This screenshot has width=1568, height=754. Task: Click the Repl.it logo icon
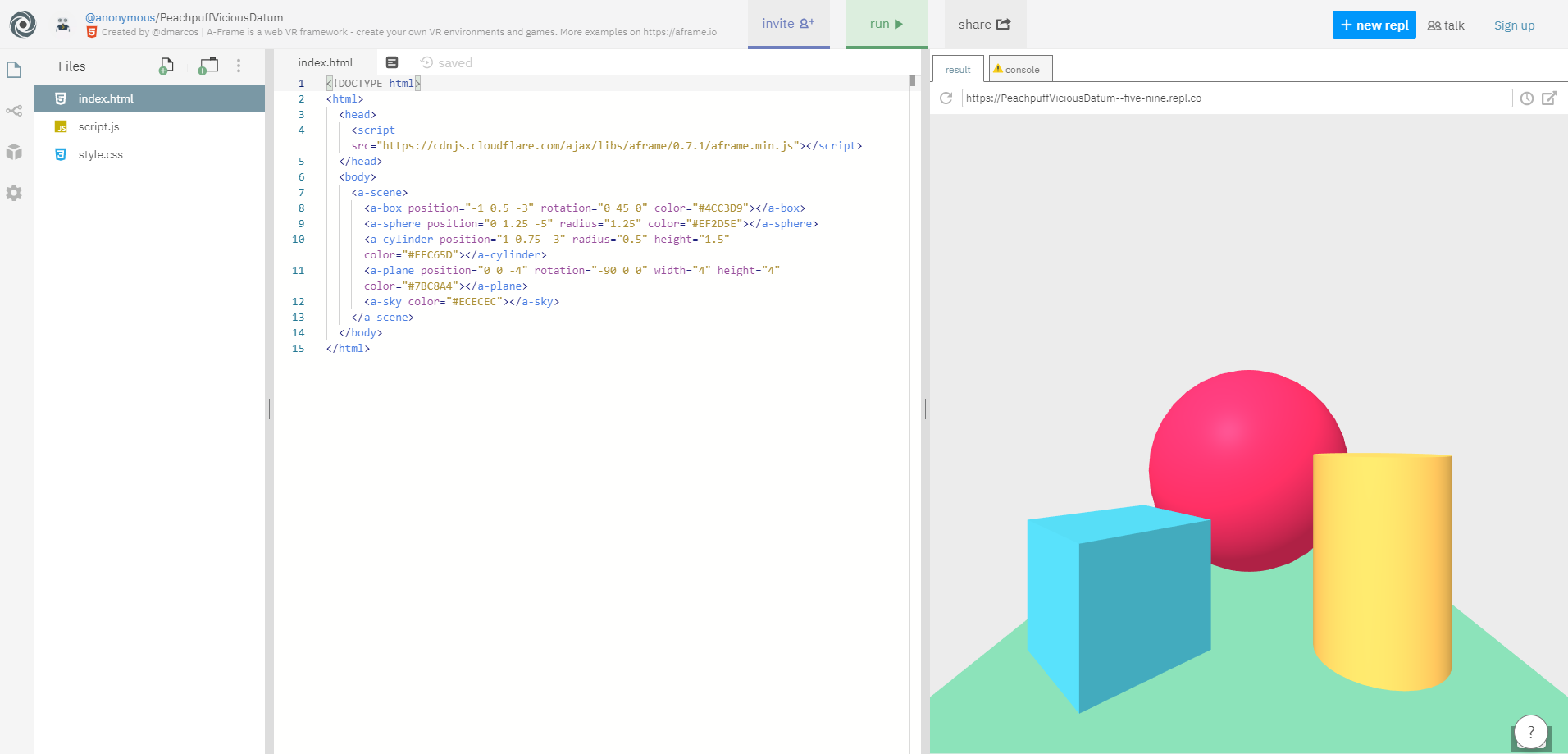click(x=23, y=25)
